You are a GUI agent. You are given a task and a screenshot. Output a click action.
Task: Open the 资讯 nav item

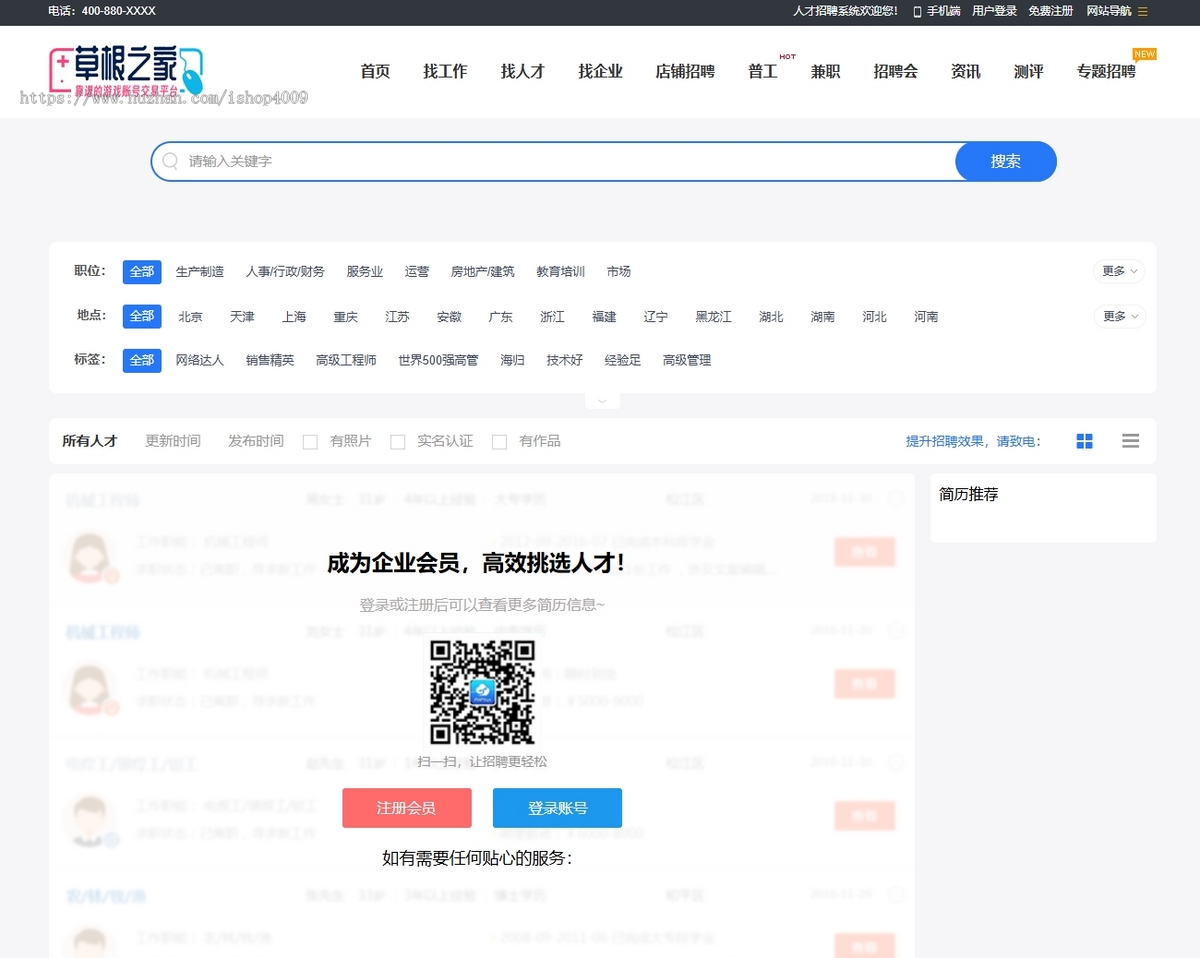coord(966,71)
